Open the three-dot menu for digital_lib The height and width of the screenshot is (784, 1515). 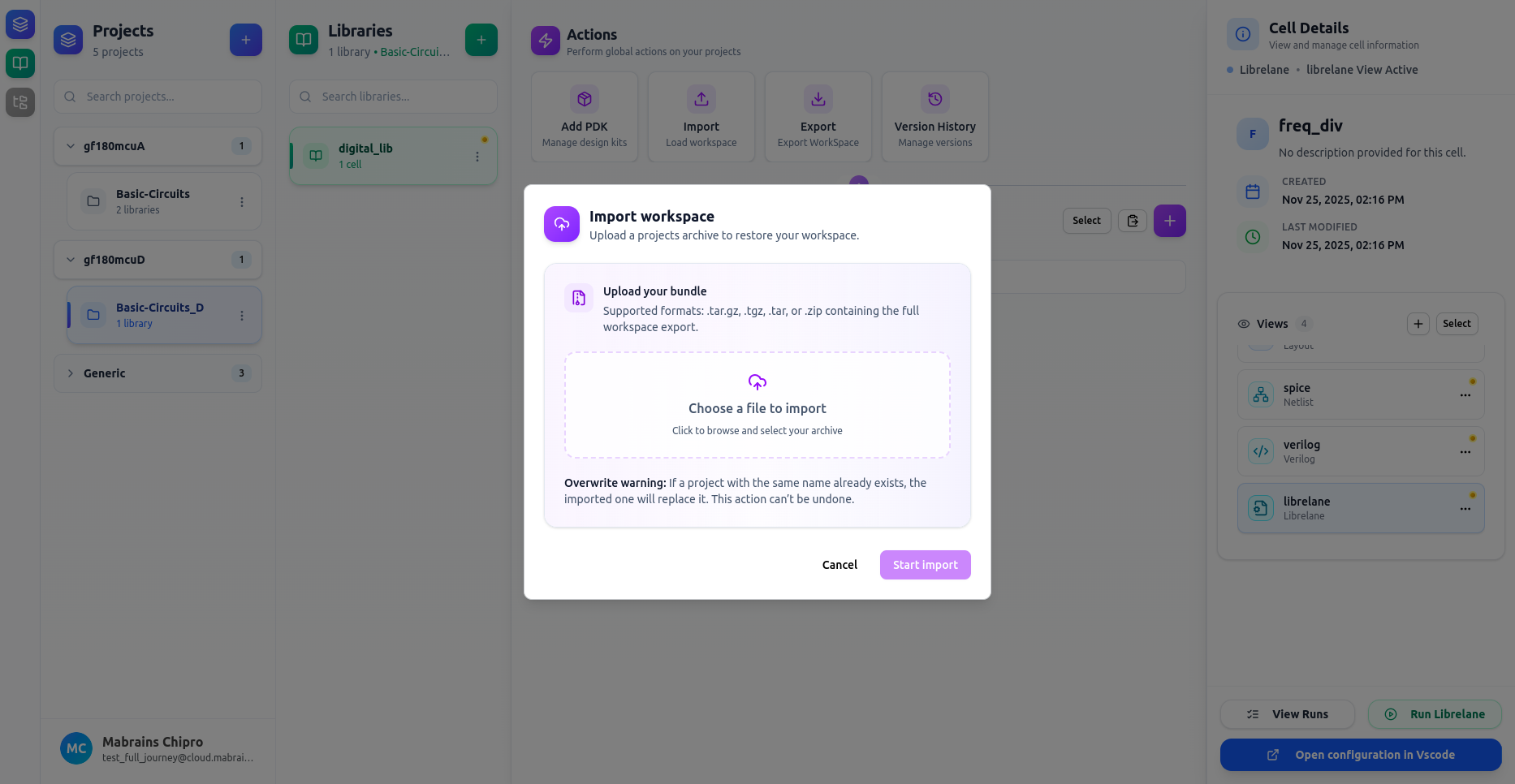(477, 156)
